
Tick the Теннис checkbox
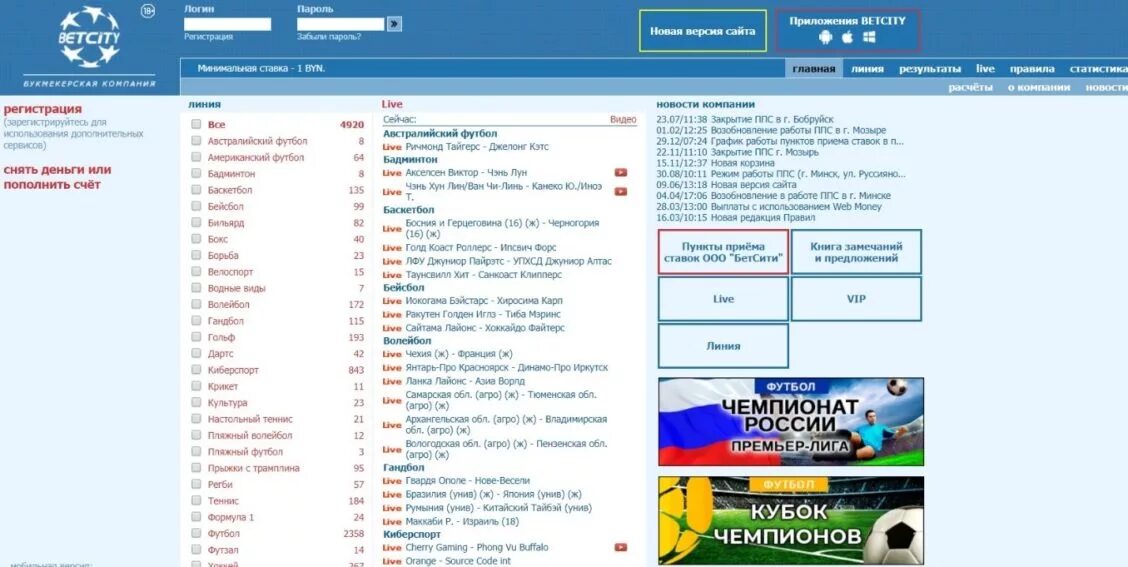(196, 501)
